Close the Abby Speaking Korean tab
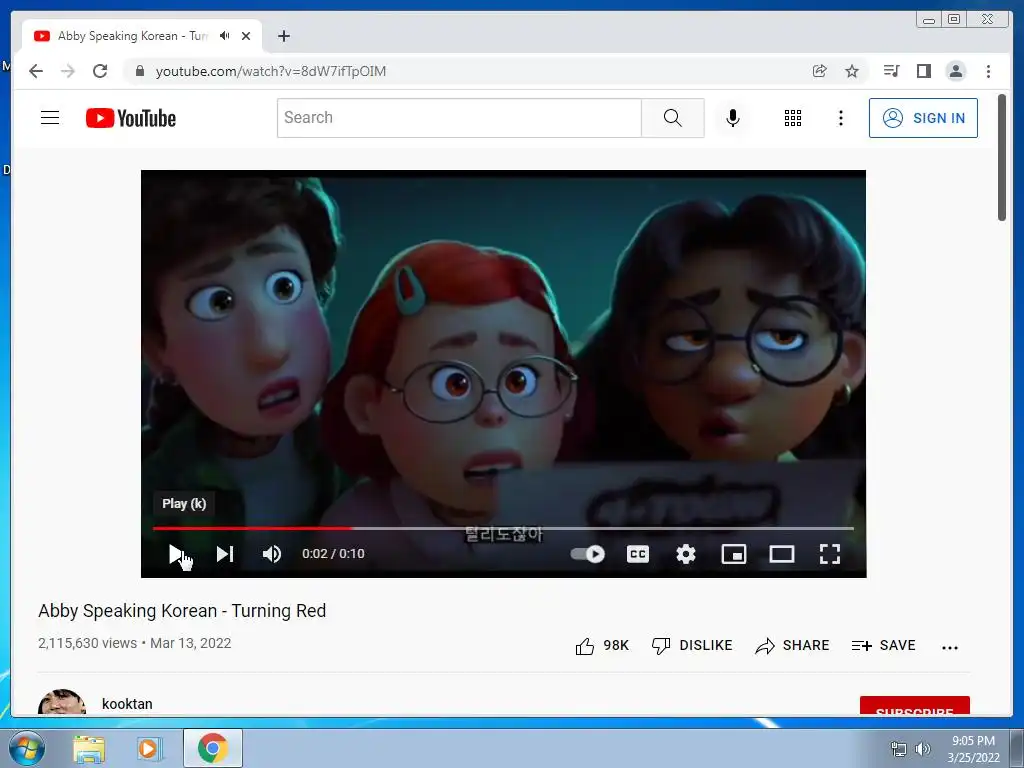This screenshot has height=768, width=1024. click(246, 36)
